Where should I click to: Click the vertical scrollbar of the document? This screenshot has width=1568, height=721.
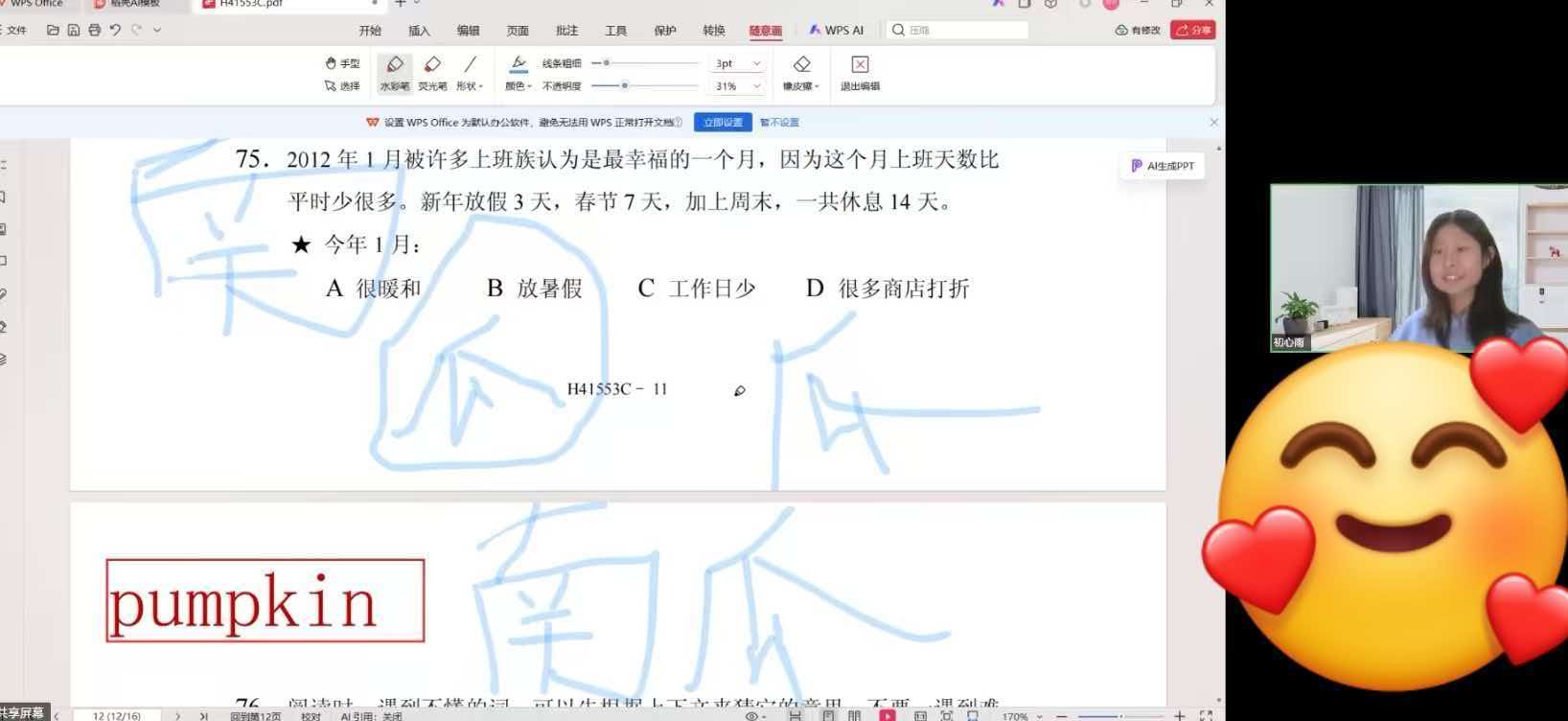pyautogui.click(x=1219, y=425)
